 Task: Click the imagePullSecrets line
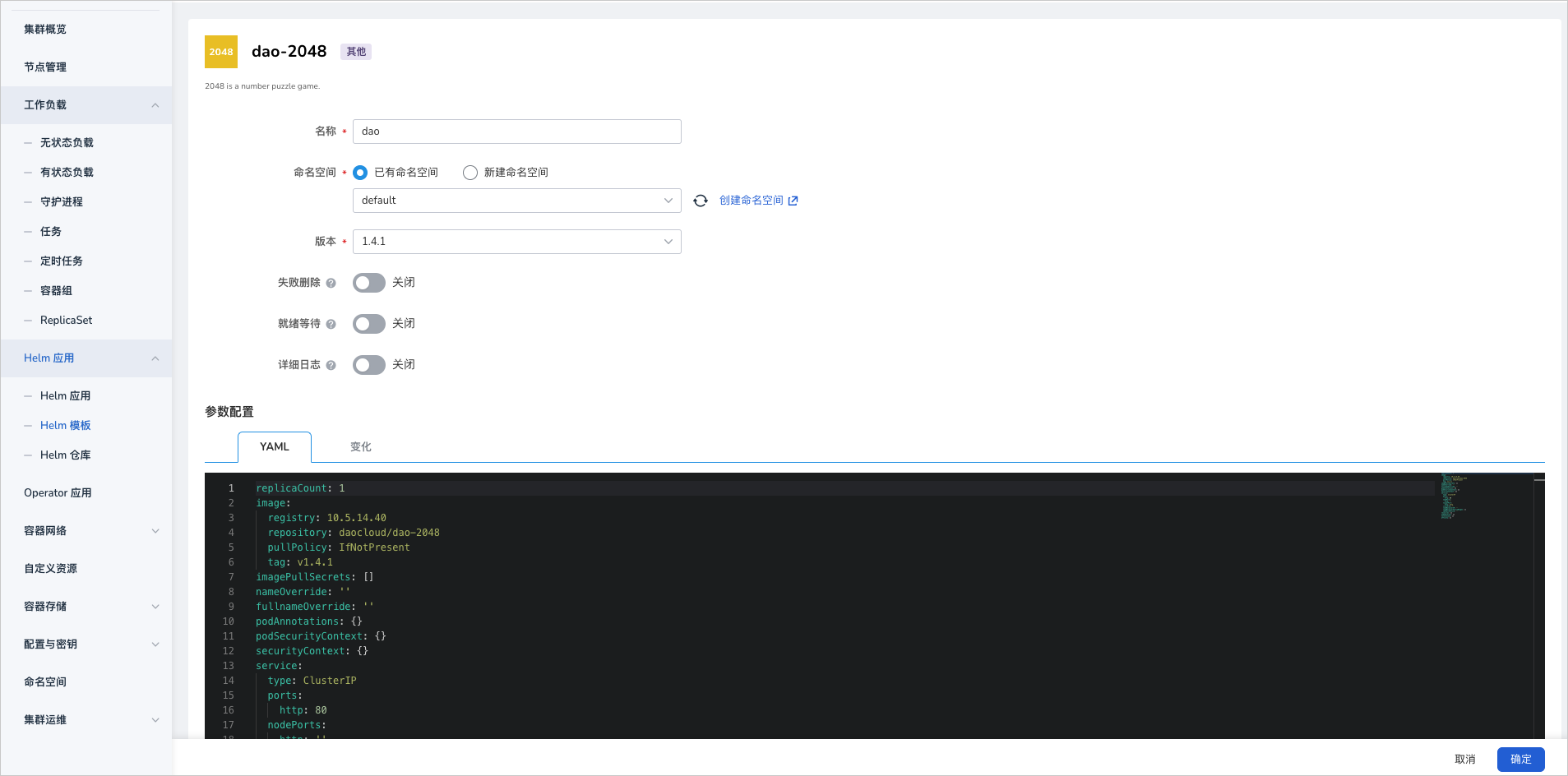315,577
